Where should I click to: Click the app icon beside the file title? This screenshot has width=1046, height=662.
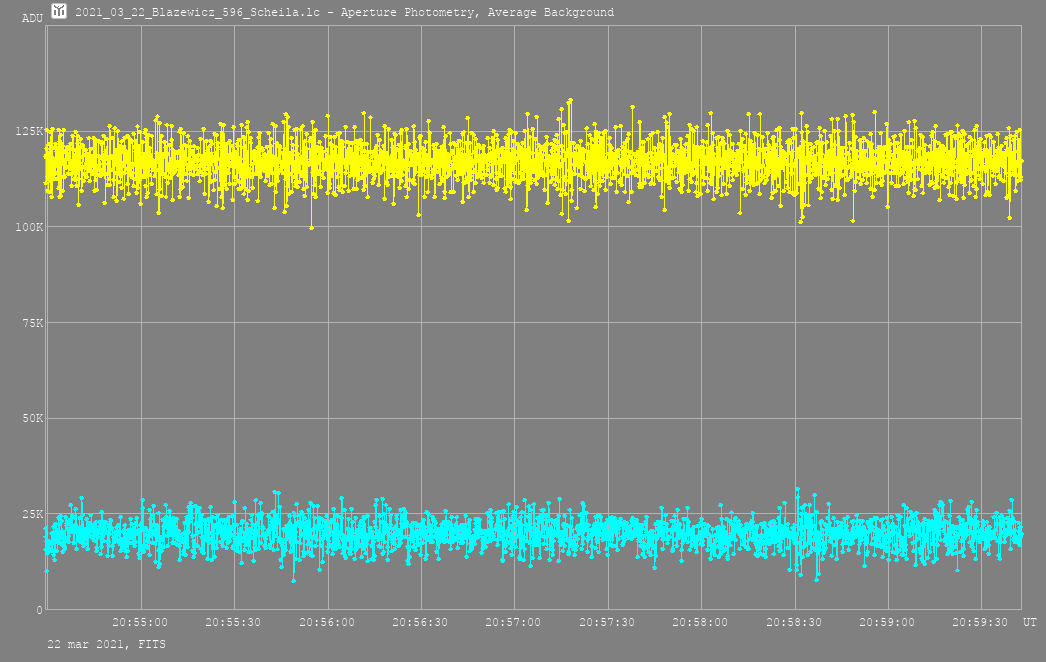click(x=59, y=11)
